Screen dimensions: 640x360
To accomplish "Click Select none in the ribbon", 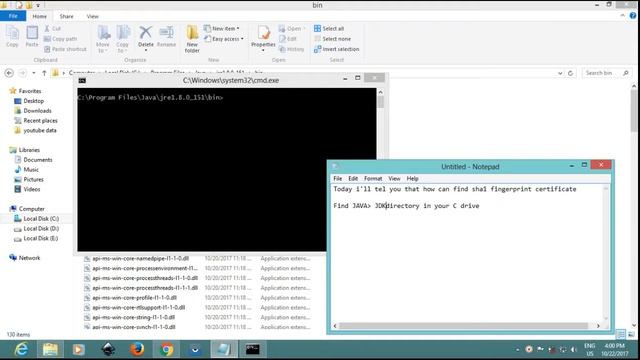I will tap(333, 39).
